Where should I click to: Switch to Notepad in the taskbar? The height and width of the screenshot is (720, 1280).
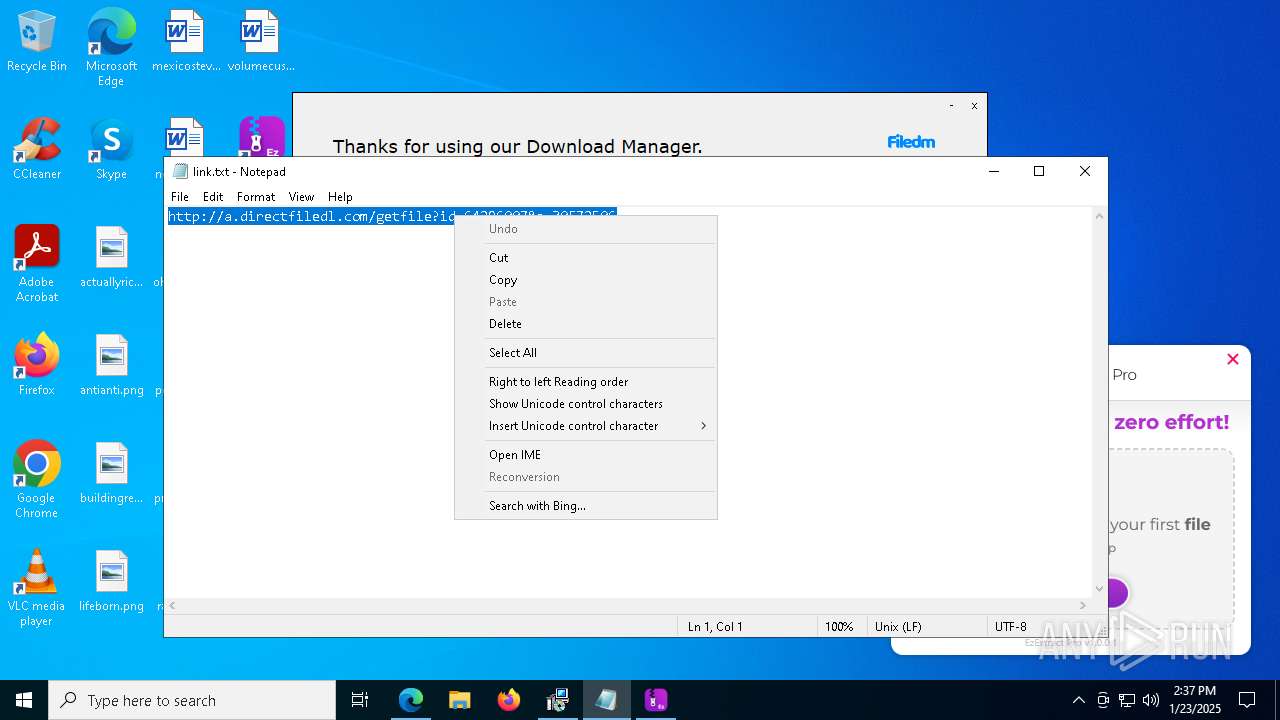coord(606,700)
